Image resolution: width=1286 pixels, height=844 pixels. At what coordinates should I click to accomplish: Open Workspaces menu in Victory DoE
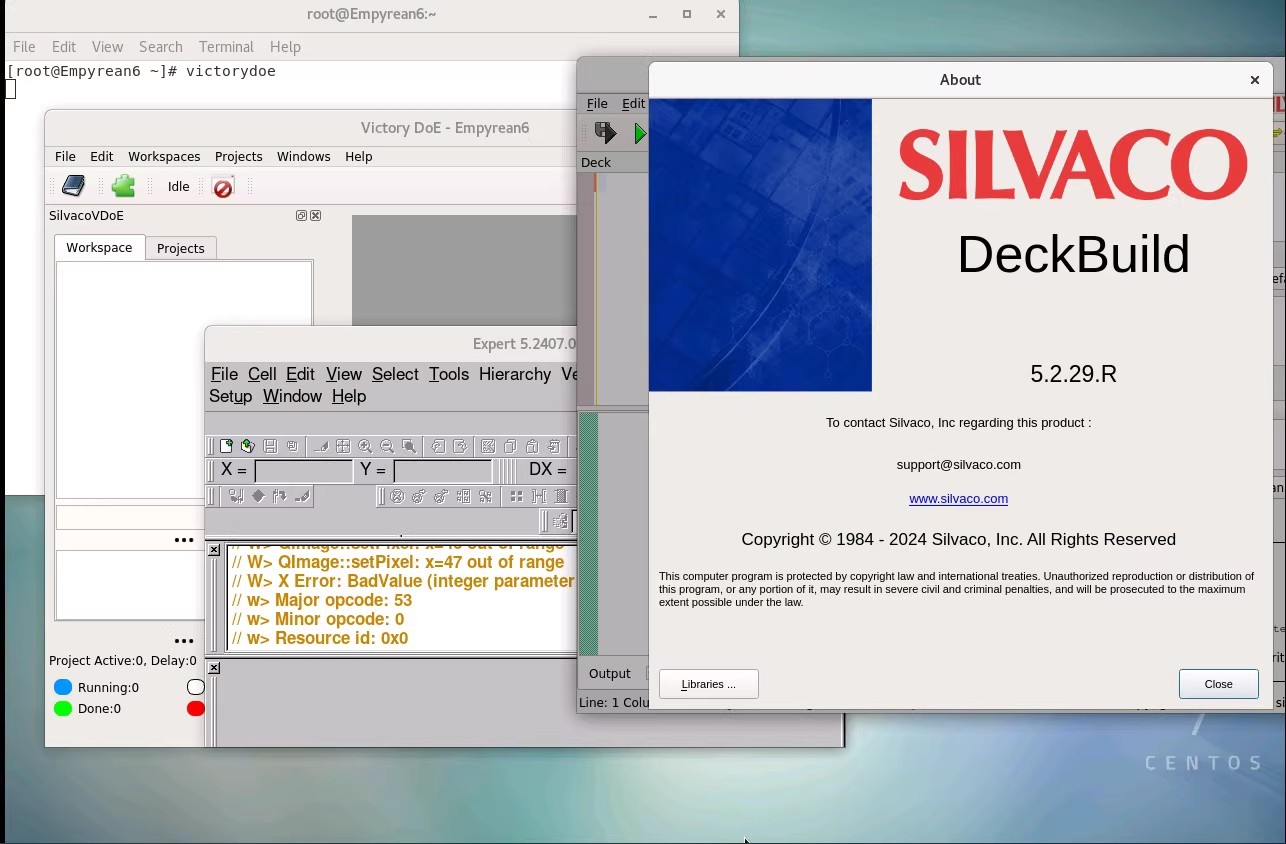coord(164,156)
